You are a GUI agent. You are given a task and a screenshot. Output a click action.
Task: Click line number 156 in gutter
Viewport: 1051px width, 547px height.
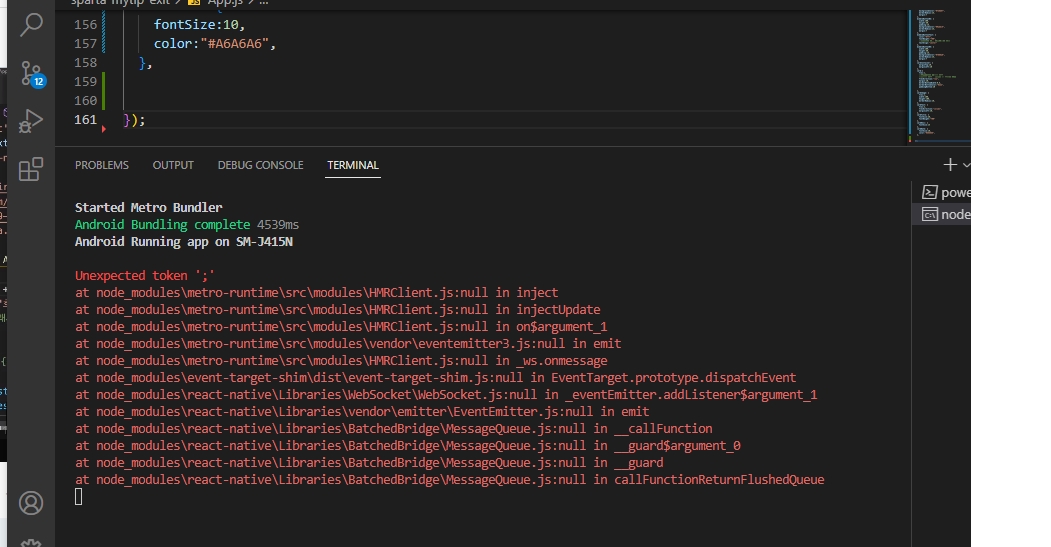pyautogui.click(x=86, y=25)
